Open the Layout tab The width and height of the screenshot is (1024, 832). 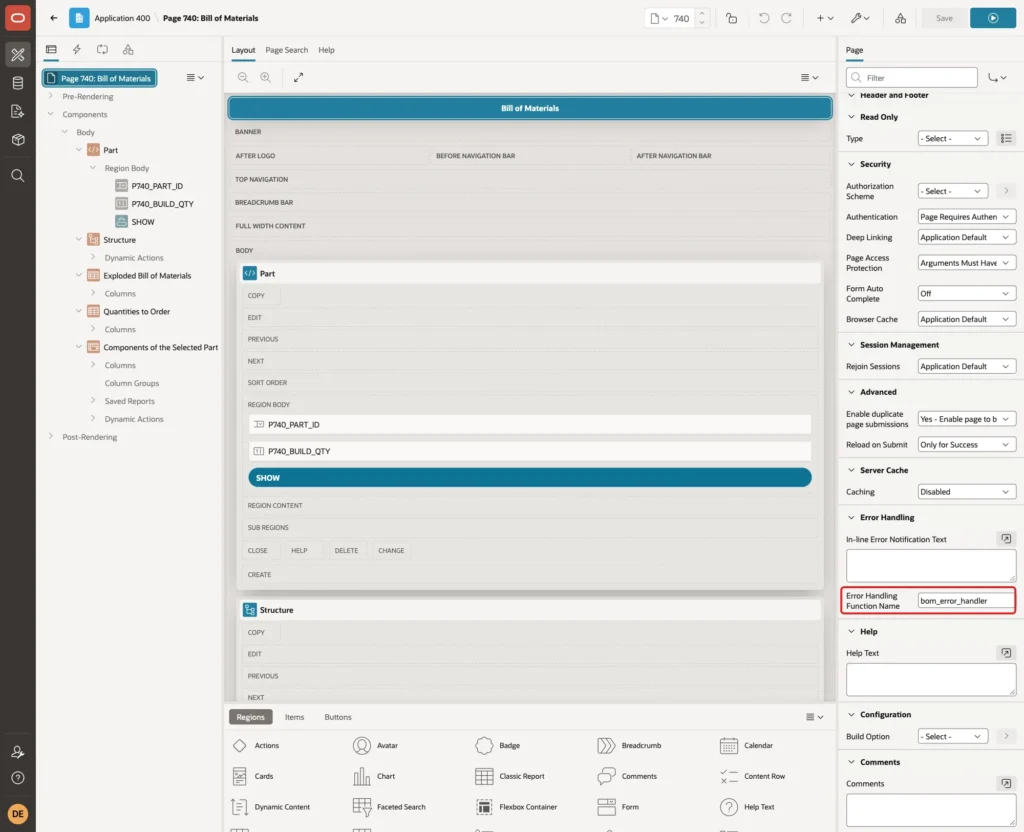(x=243, y=50)
